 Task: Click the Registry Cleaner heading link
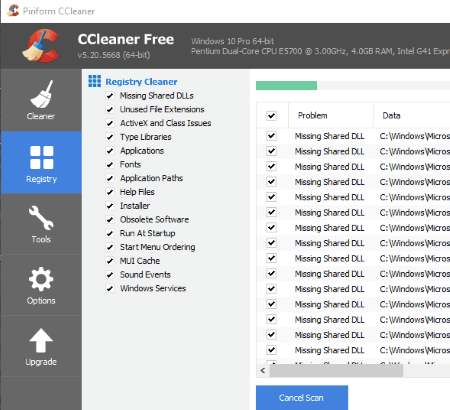141,82
